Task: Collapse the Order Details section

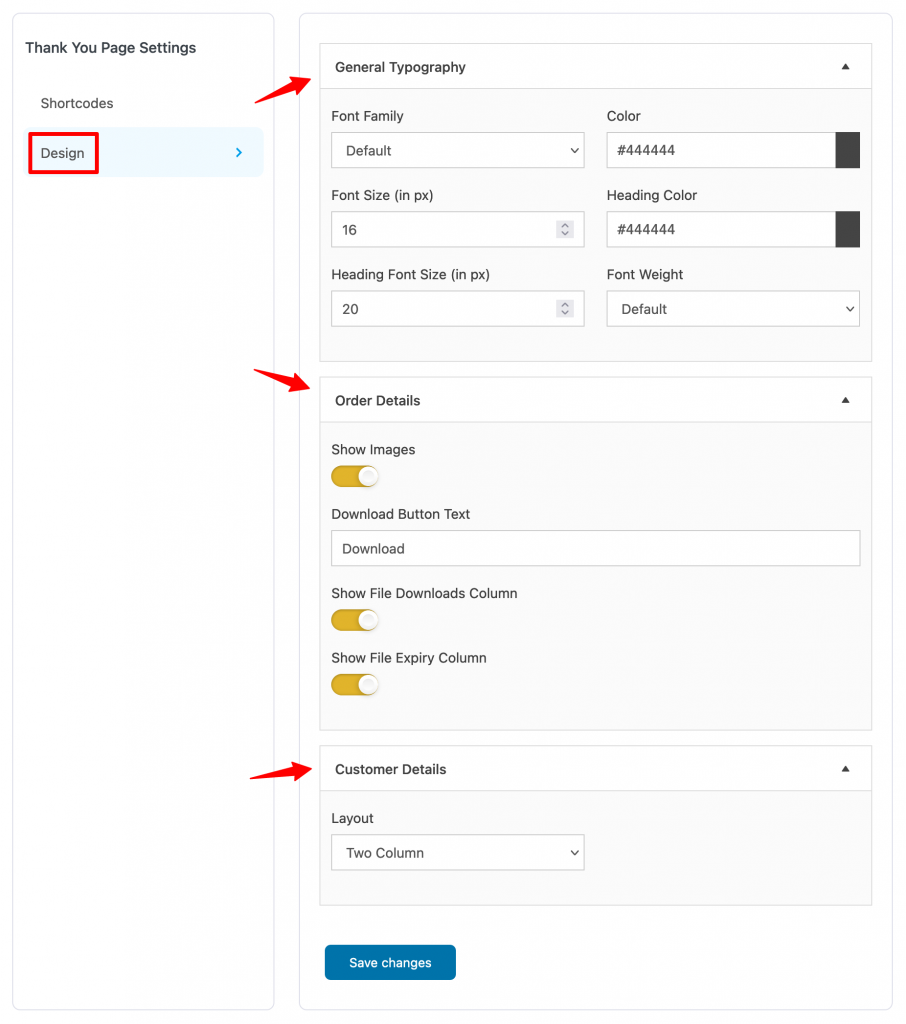Action: [846, 399]
